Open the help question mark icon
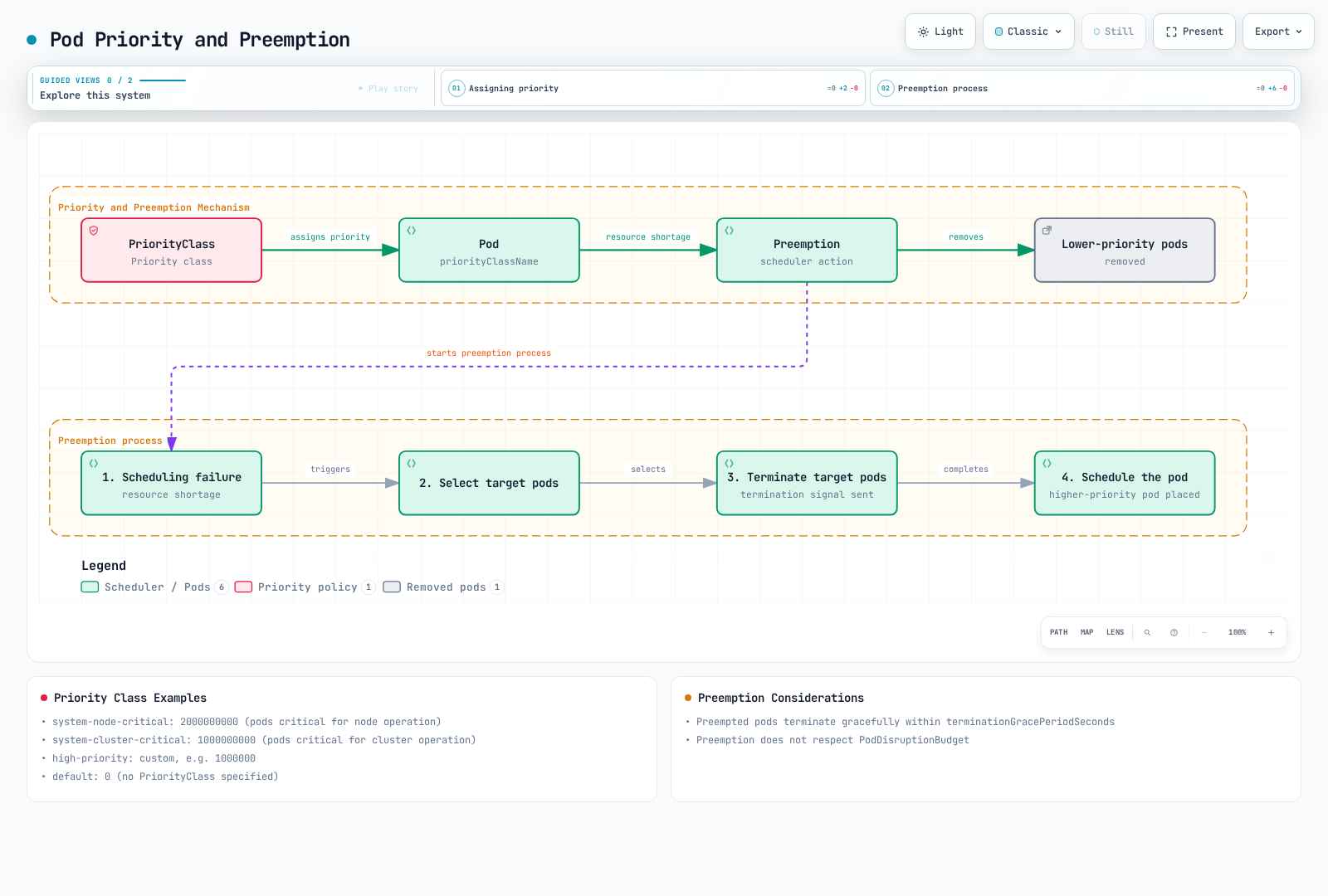 1174,632
